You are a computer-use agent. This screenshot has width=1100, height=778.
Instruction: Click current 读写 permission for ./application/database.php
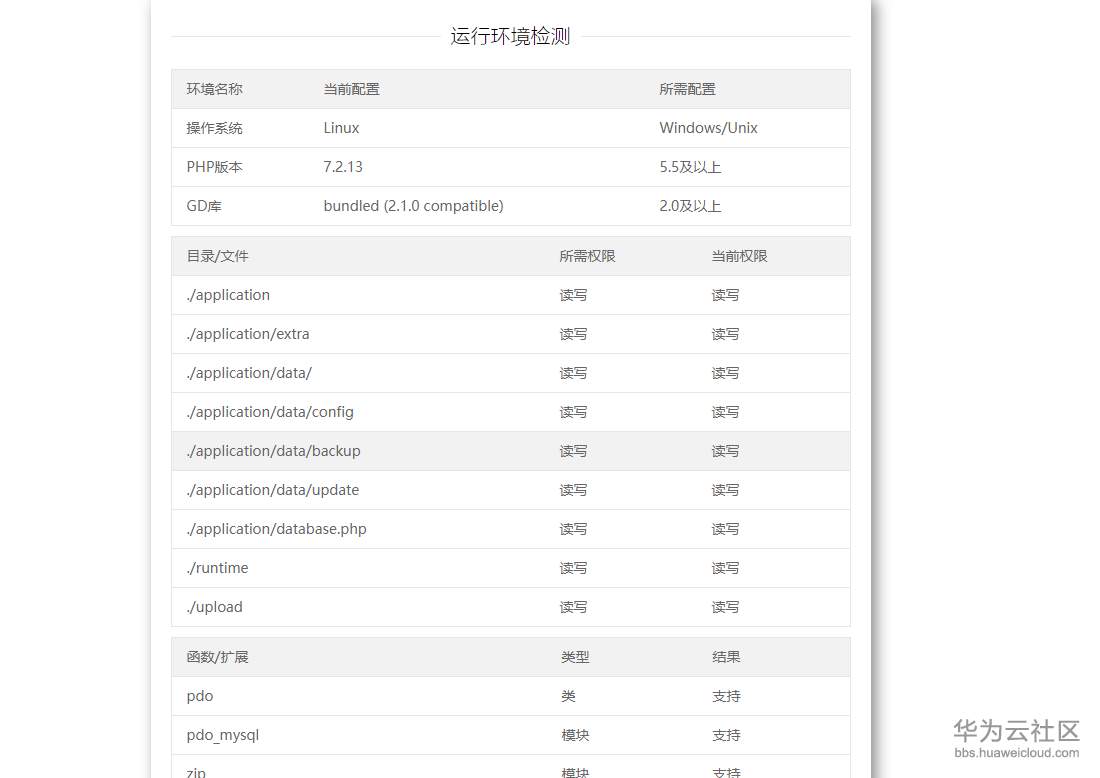pos(725,529)
